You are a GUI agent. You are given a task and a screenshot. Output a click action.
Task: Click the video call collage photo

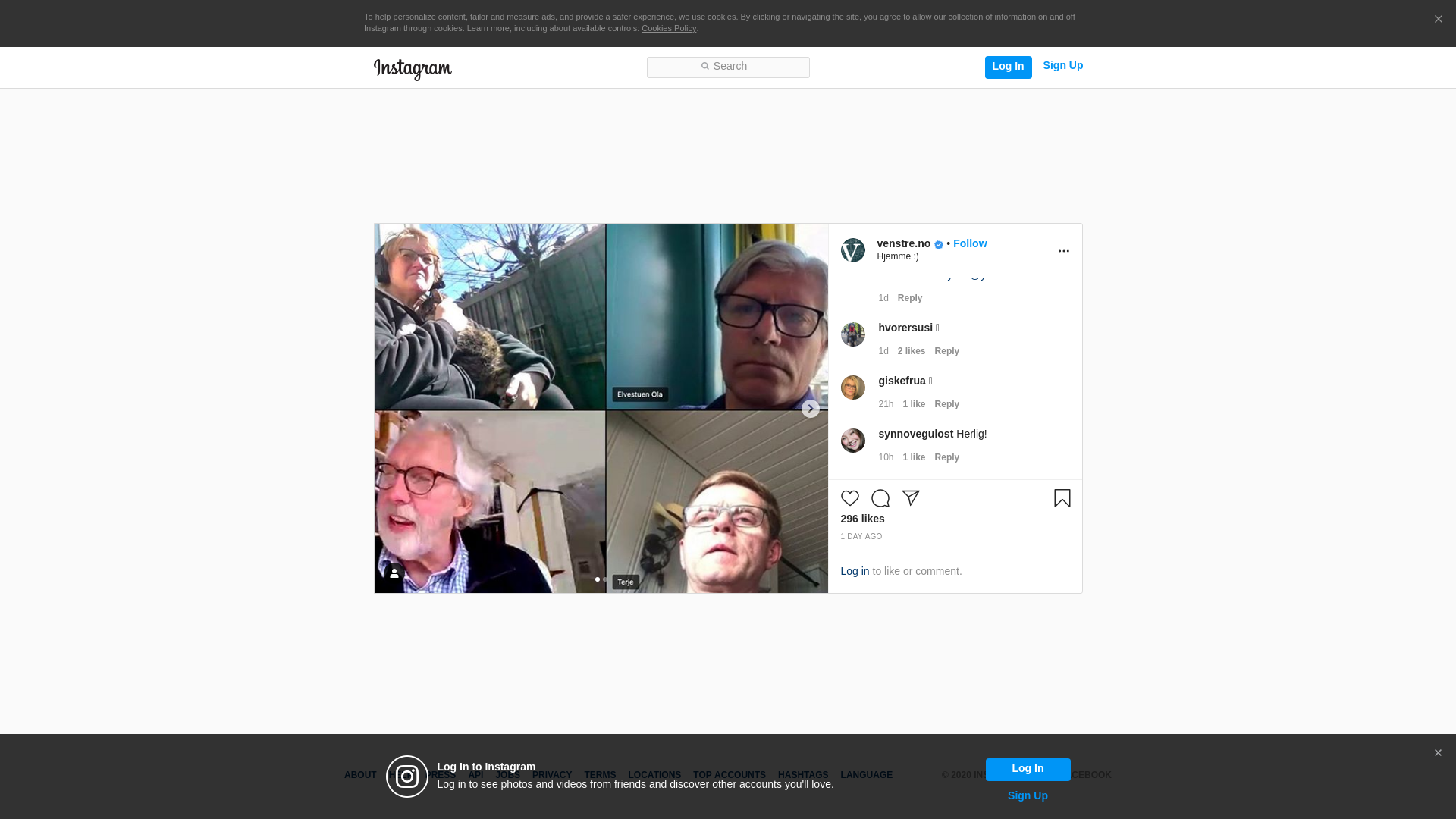pyautogui.click(x=601, y=408)
